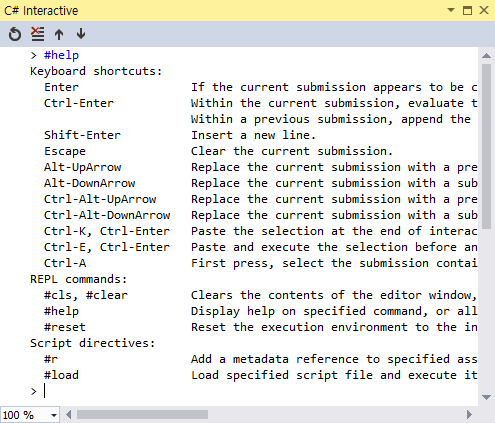Click the 'Ctrl-E, Ctrl-Enter' shortcut text
495x423 pixels.
[x=107, y=247]
